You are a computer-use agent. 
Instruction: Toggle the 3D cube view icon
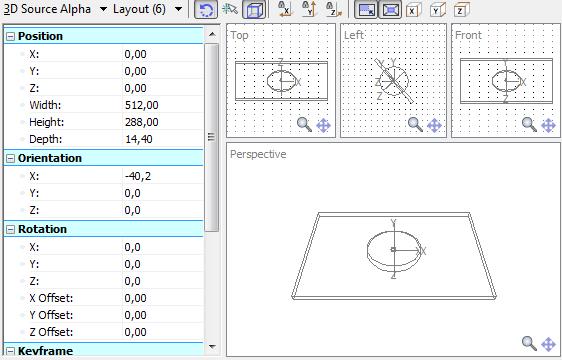click(x=254, y=9)
